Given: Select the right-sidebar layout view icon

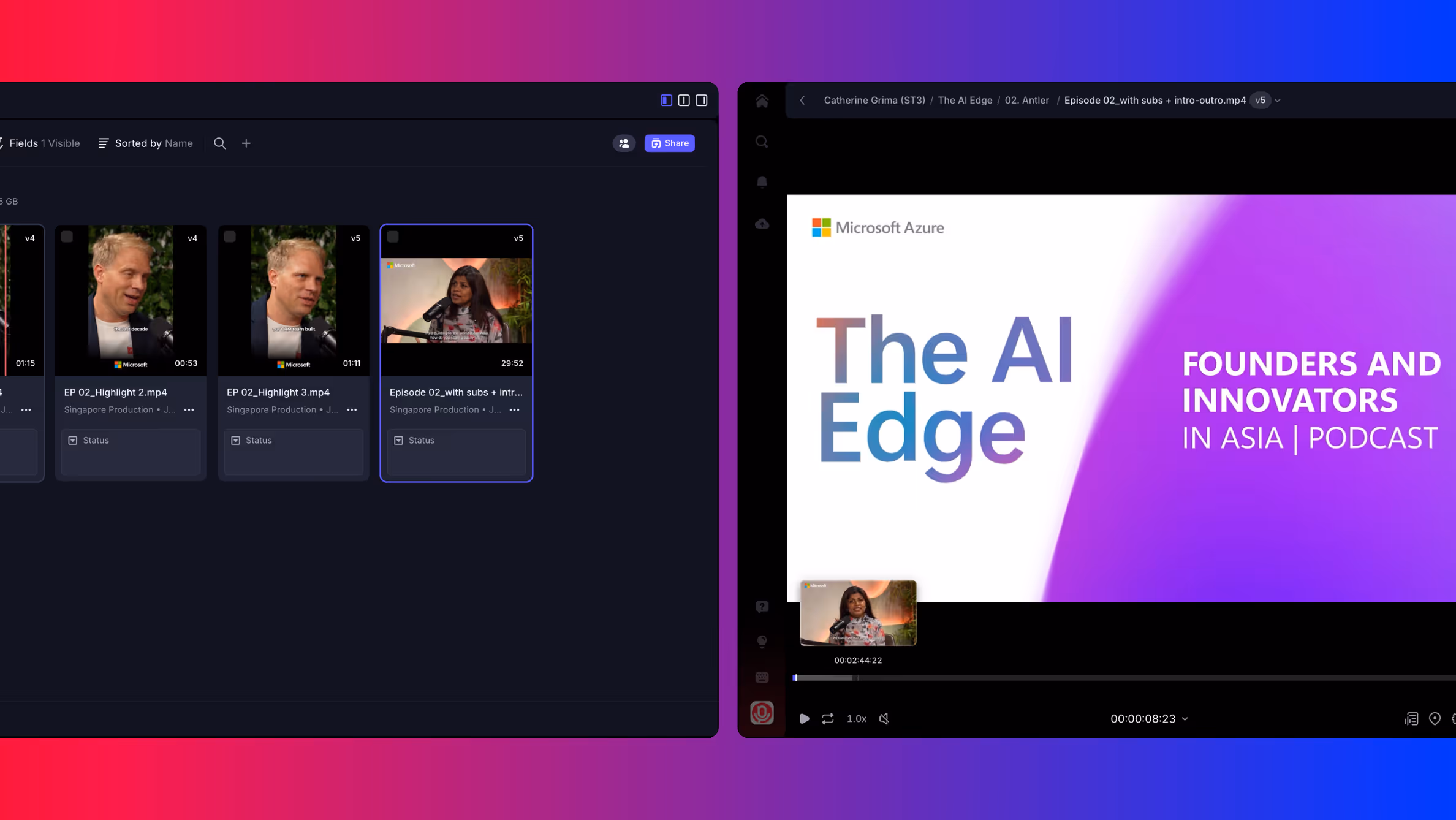Looking at the screenshot, I should pyautogui.click(x=702, y=101).
